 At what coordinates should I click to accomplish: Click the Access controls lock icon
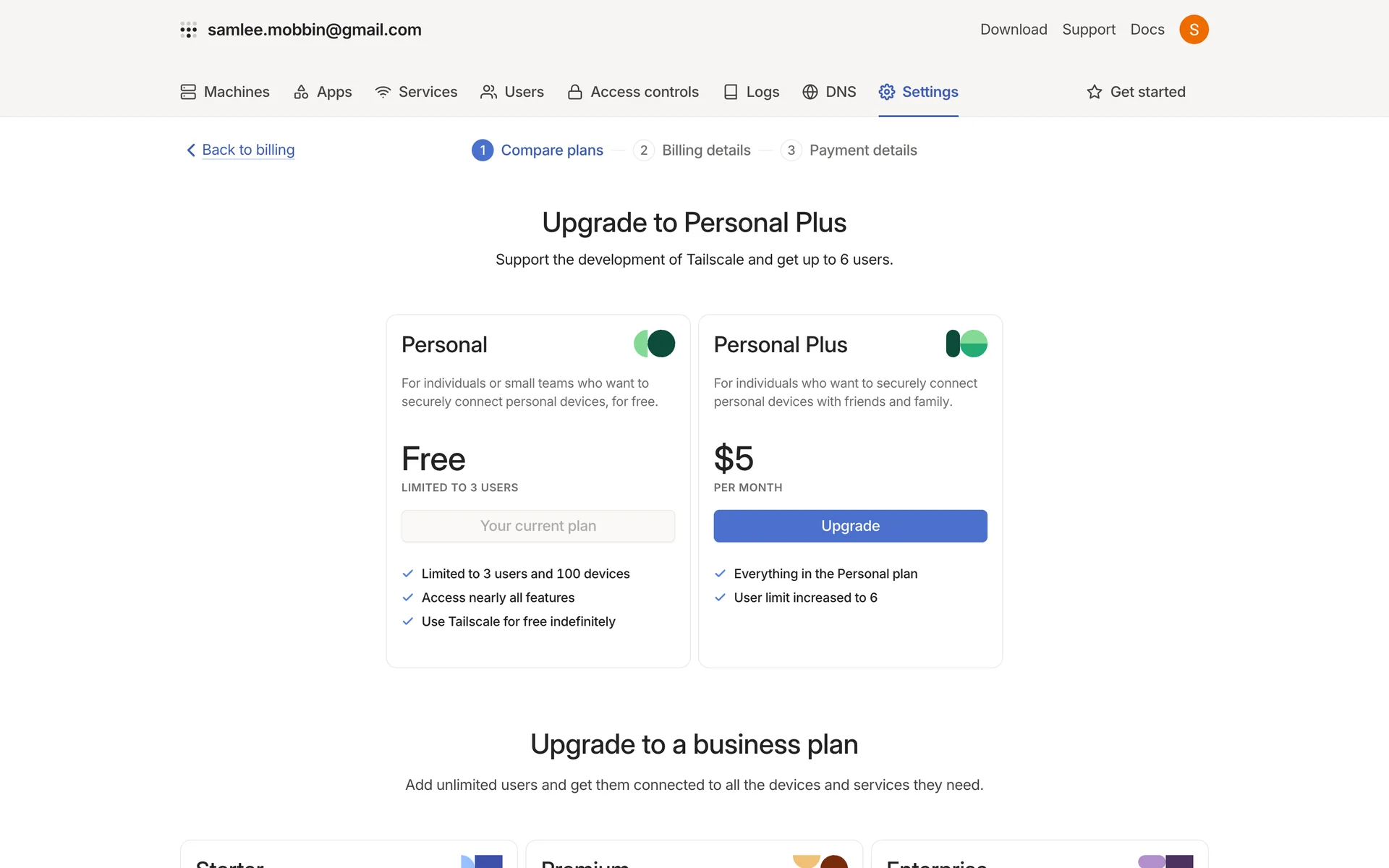pyautogui.click(x=575, y=92)
